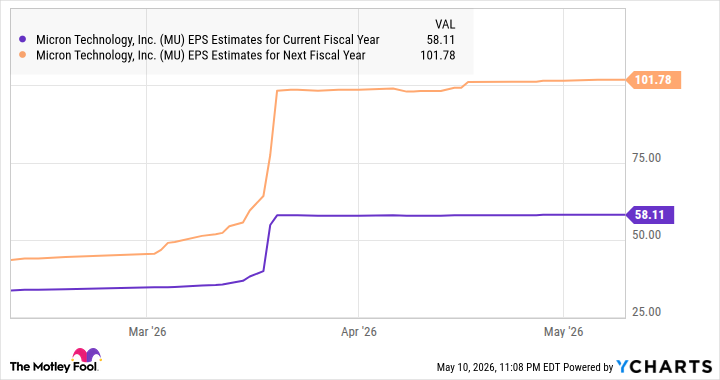Click the Apr '26 x-axis label
Screen dimensions: 720x380
[x=359, y=332]
